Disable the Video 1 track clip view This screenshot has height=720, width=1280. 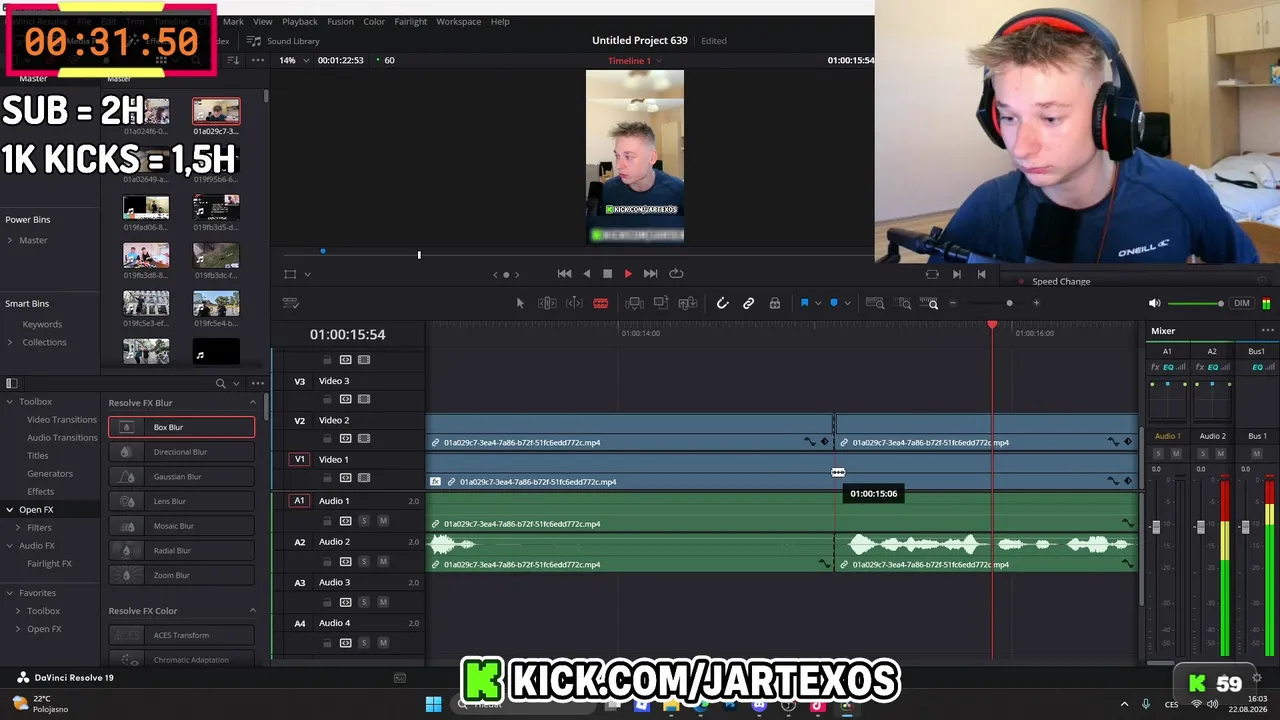(364, 478)
